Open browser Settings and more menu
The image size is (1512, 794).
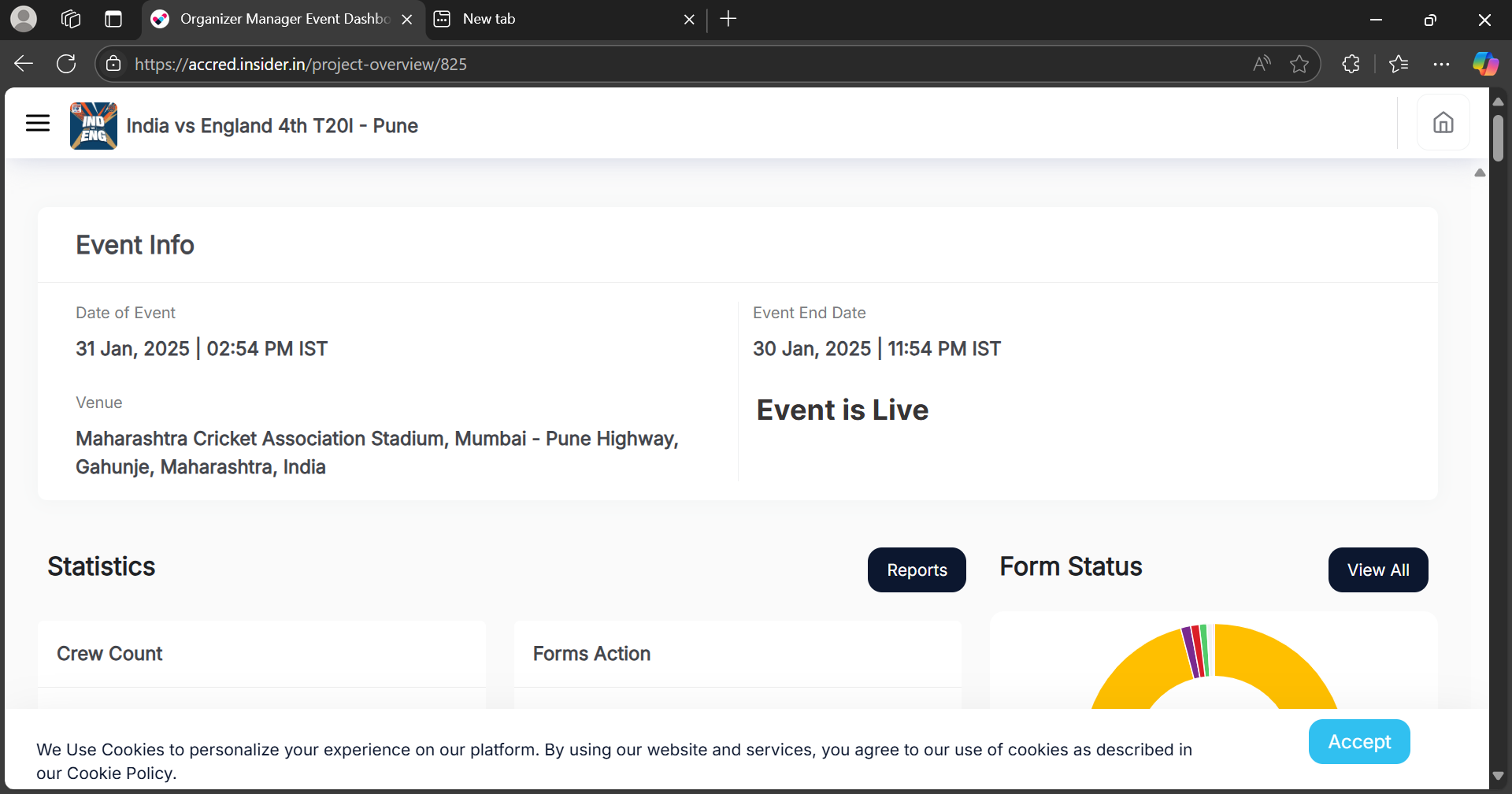pyautogui.click(x=1441, y=64)
